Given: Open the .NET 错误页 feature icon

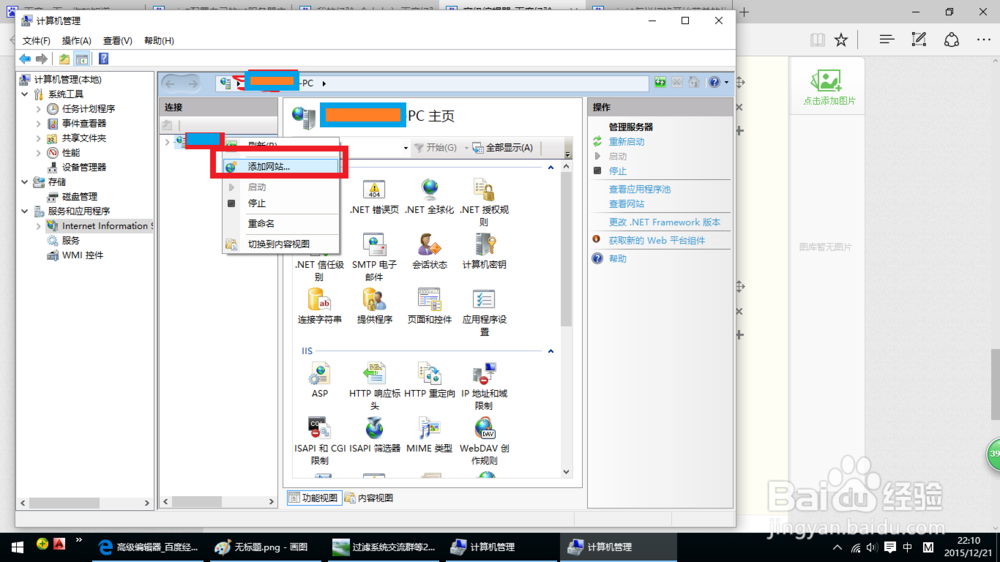Looking at the screenshot, I should coord(374,196).
